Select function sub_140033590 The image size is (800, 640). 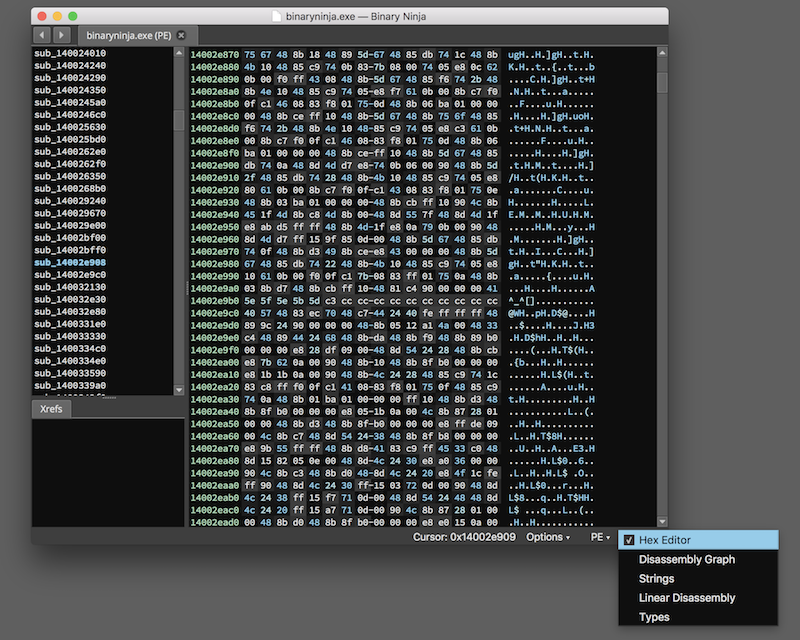[70, 373]
